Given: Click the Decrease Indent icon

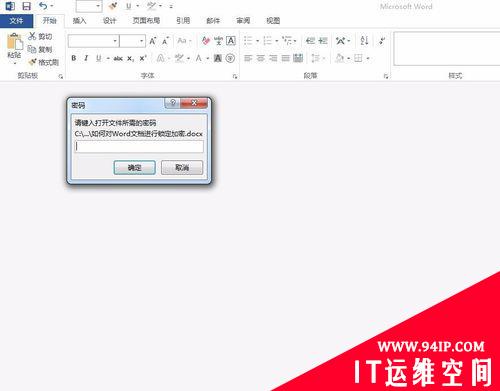Looking at the screenshot, I should [x=310, y=41].
